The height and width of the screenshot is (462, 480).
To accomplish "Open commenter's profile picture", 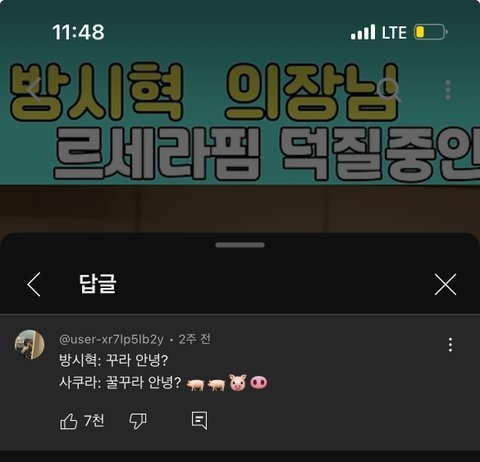I will pyautogui.click(x=29, y=345).
